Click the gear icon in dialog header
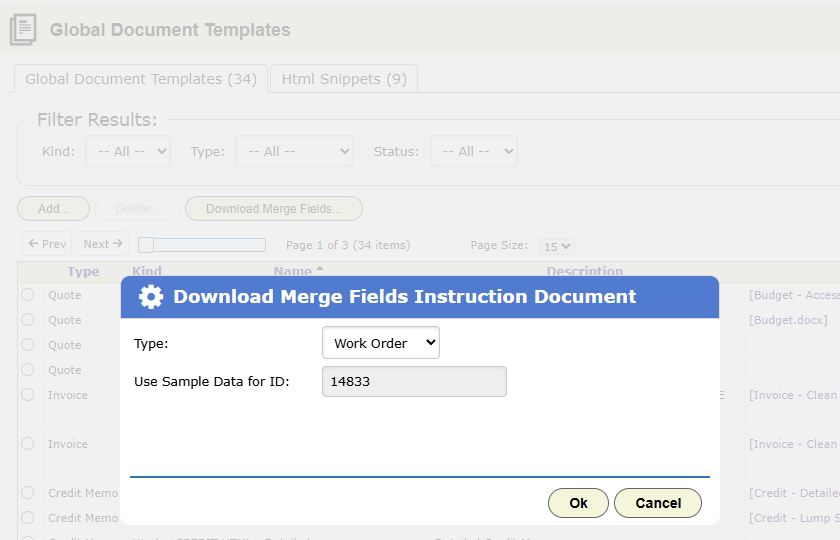Image resolution: width=840 pixels, height=540 pixels. 151,297
